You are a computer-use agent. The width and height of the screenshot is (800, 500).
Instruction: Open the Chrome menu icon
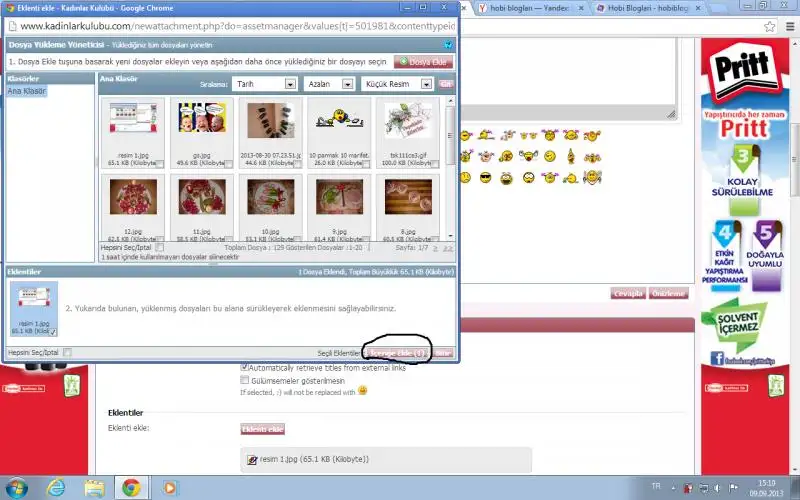(x=790, y=27)
